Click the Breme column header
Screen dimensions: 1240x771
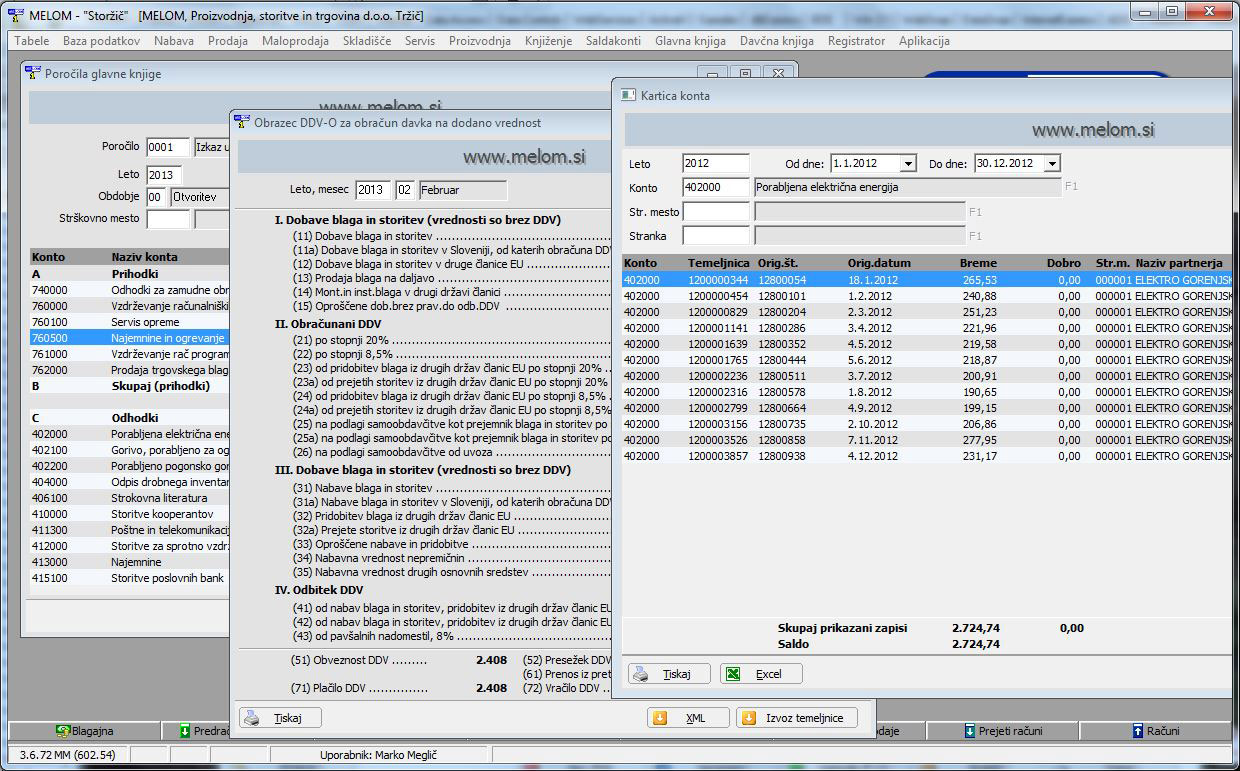(977, 263)
